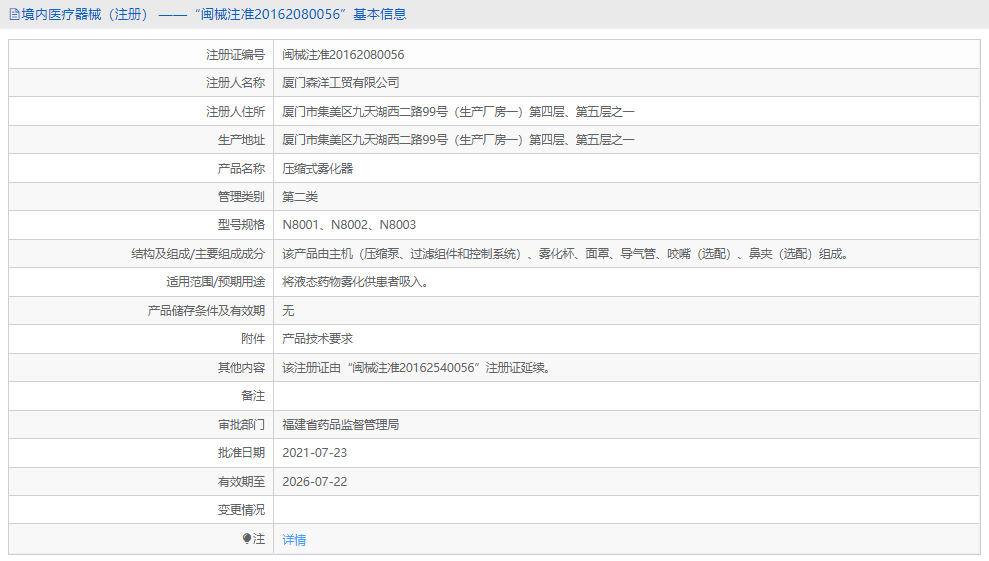Viewport: 989px width, 561px height.
Task: Click the 适用范围/预期用途 label
Action: click(x=216, y=281)
